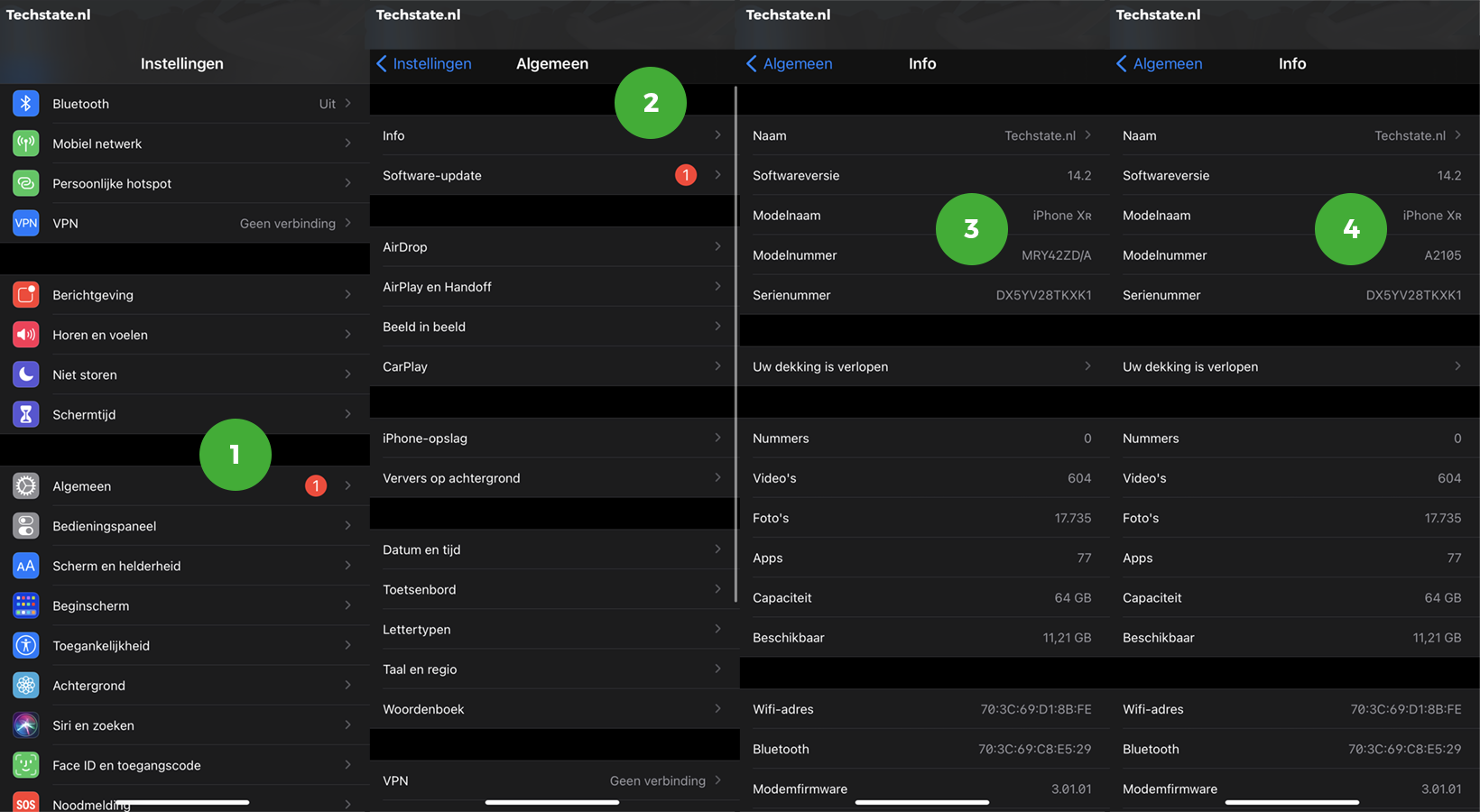Tap the Schermtijd hourglass icon
The width and height of the screenshot is (1480, 812).
26,414
